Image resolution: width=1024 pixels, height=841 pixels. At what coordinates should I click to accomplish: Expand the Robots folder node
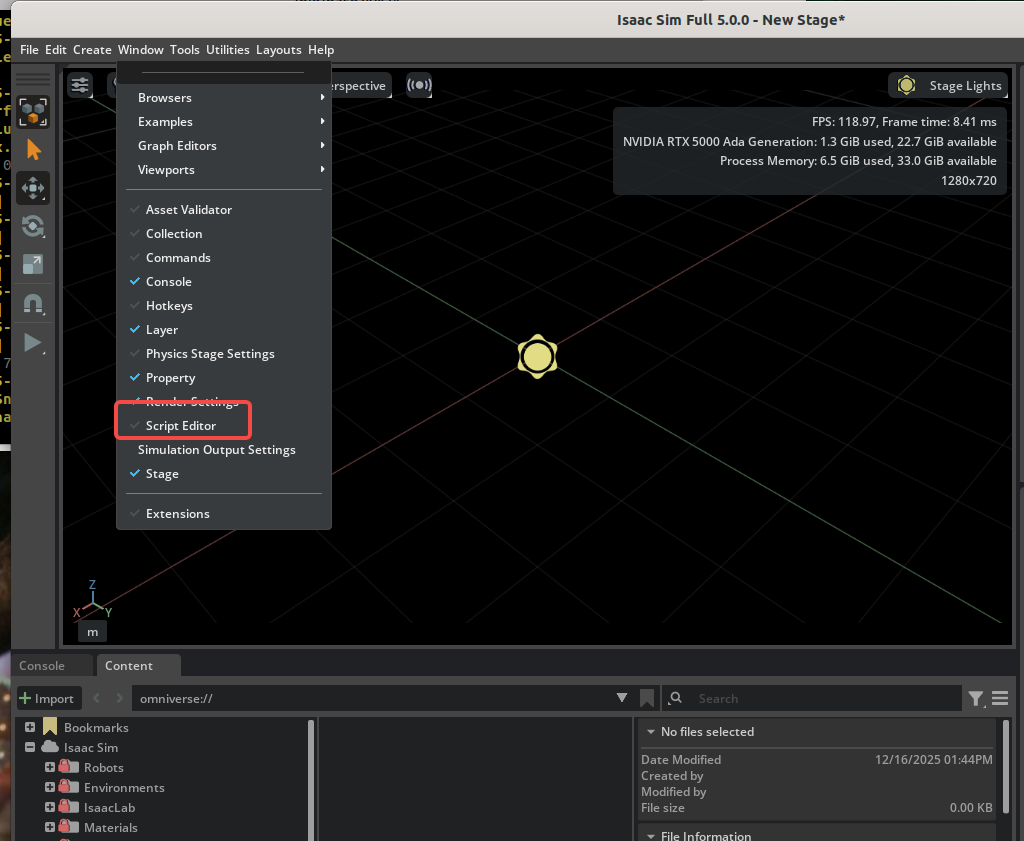[50, 767]
